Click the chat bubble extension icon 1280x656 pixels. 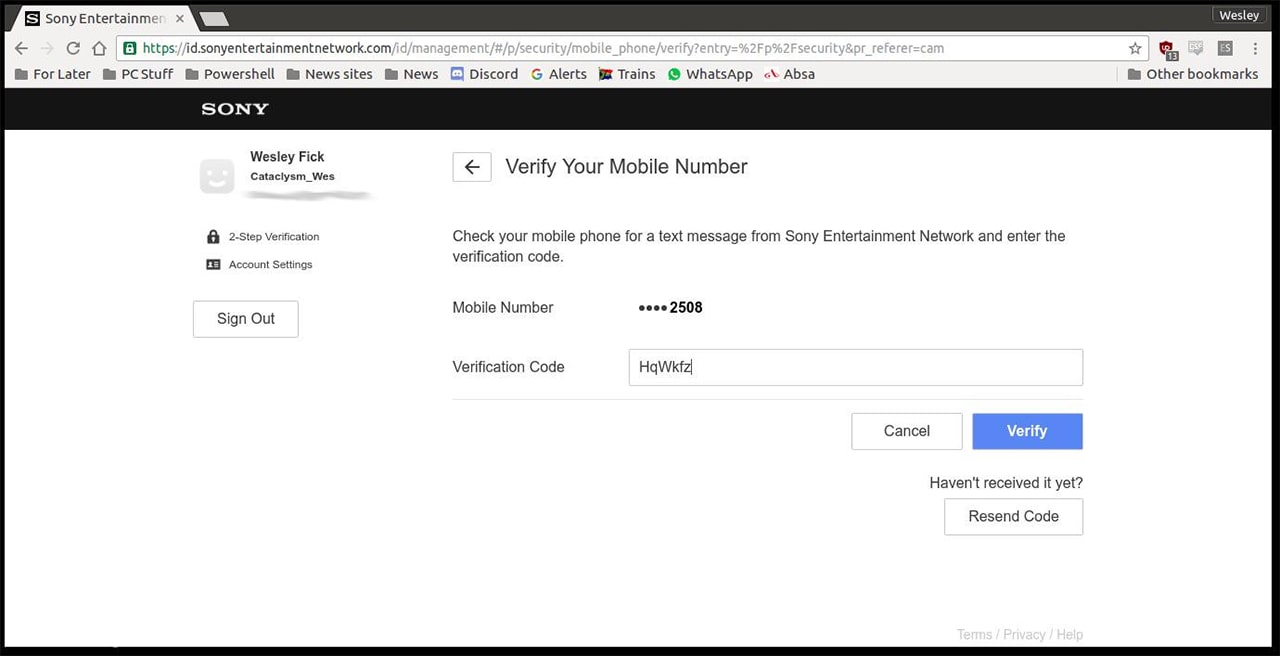tap(1195, 48)
